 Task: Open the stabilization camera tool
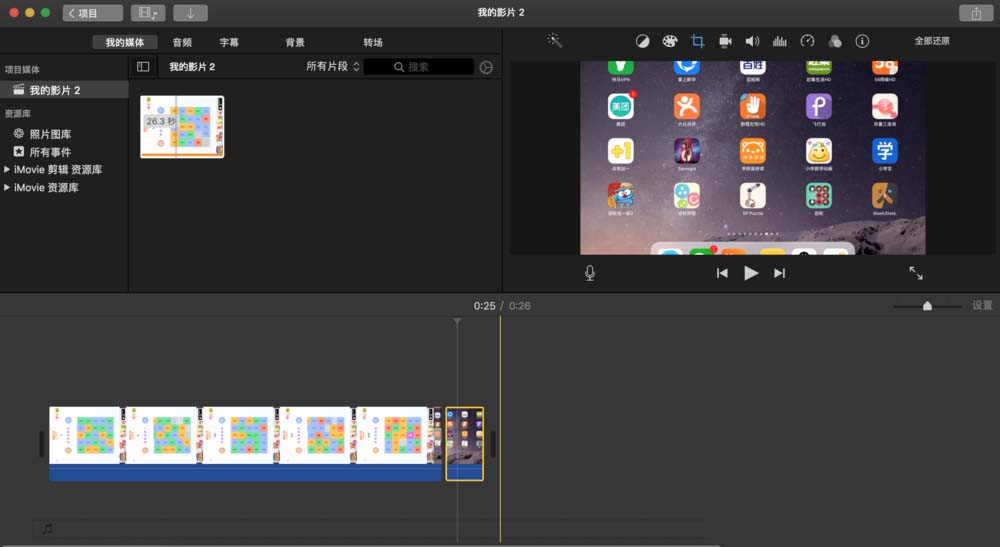725,41
